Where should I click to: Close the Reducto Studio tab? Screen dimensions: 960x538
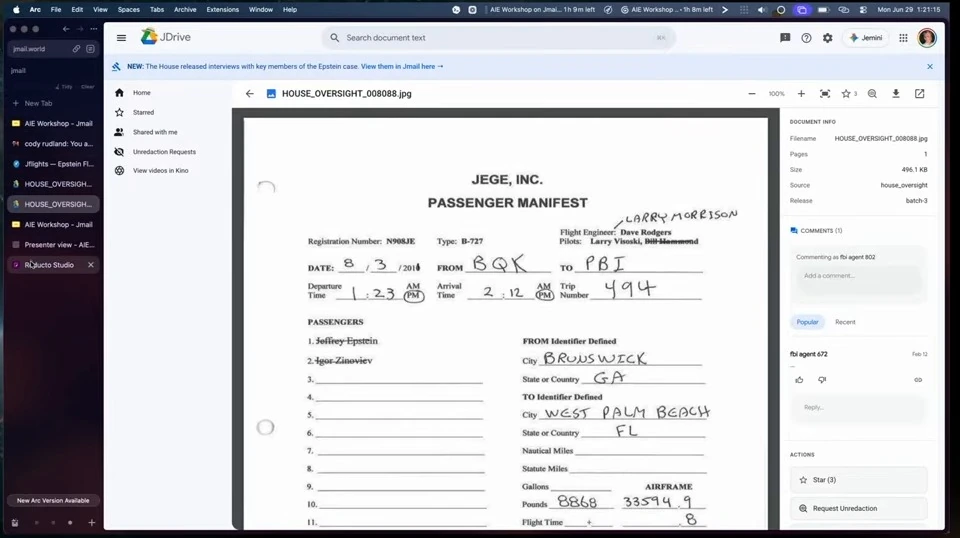pyautogui.click(x=91, y=265)
